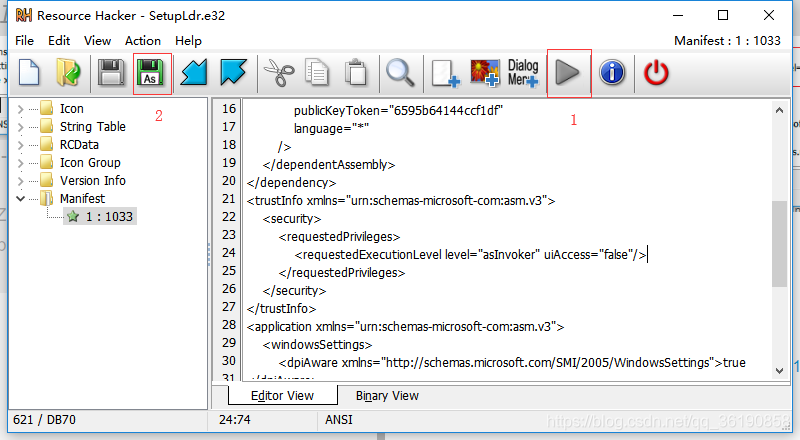800x440 pixels.
Task: Click the </dependency> closing tag line
Action: (x=291, y=182)
